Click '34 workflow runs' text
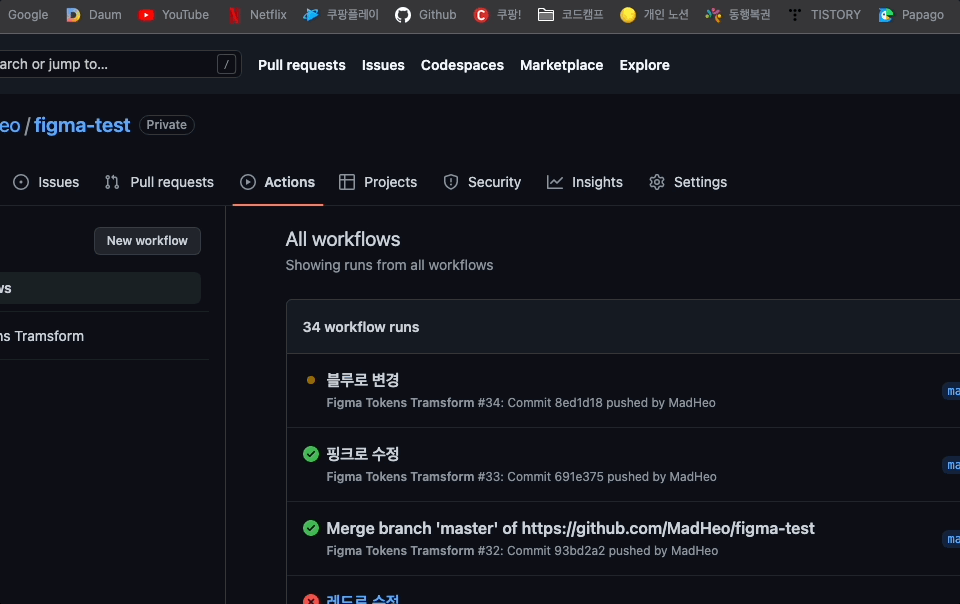The image size is (960, 604). [361, 327]
